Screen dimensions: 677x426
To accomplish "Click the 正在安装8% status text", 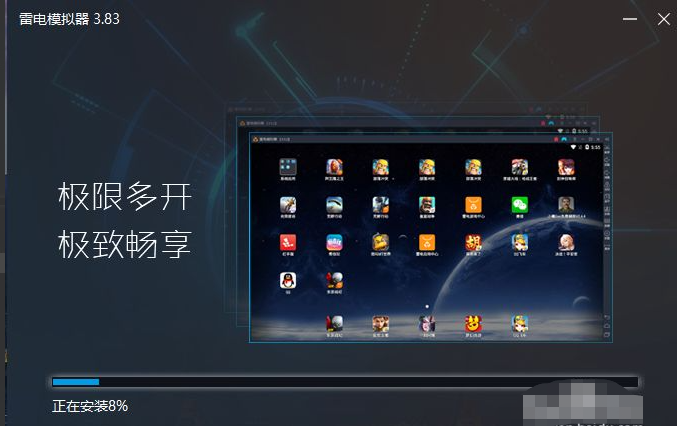I will [90, 406].
